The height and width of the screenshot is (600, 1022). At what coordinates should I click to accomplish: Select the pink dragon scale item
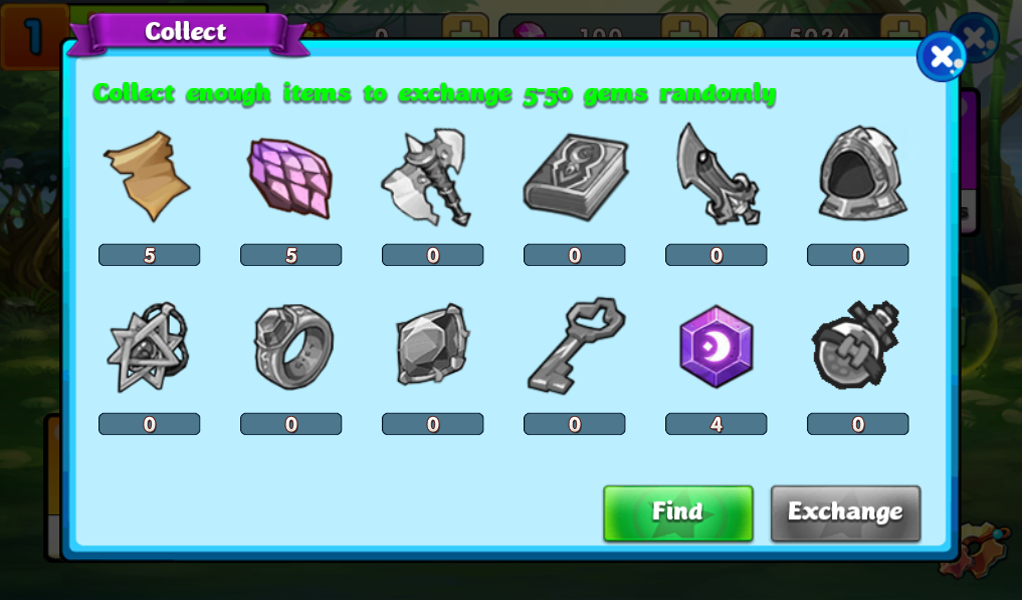pyautogui.click(x=290, y=177)
